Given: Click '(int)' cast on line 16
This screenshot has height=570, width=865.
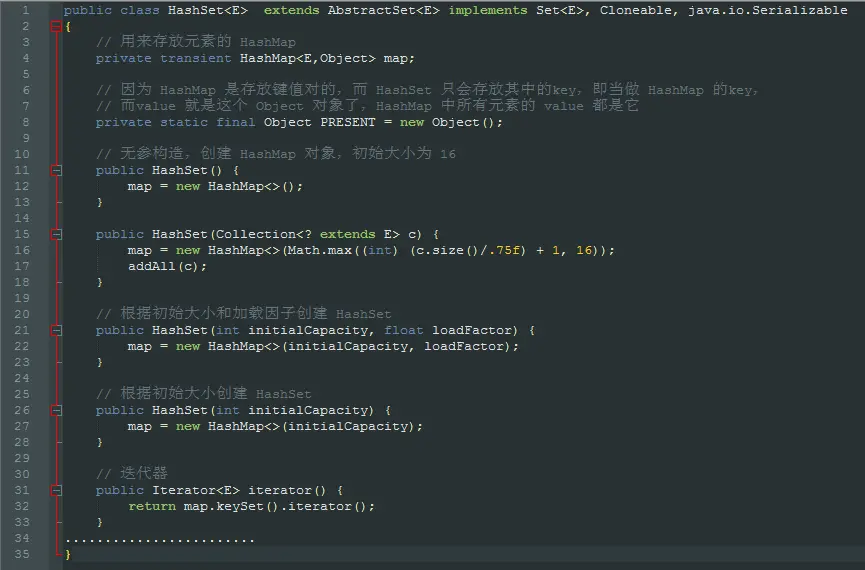Looking at the screenshot, I should point(380,250).
